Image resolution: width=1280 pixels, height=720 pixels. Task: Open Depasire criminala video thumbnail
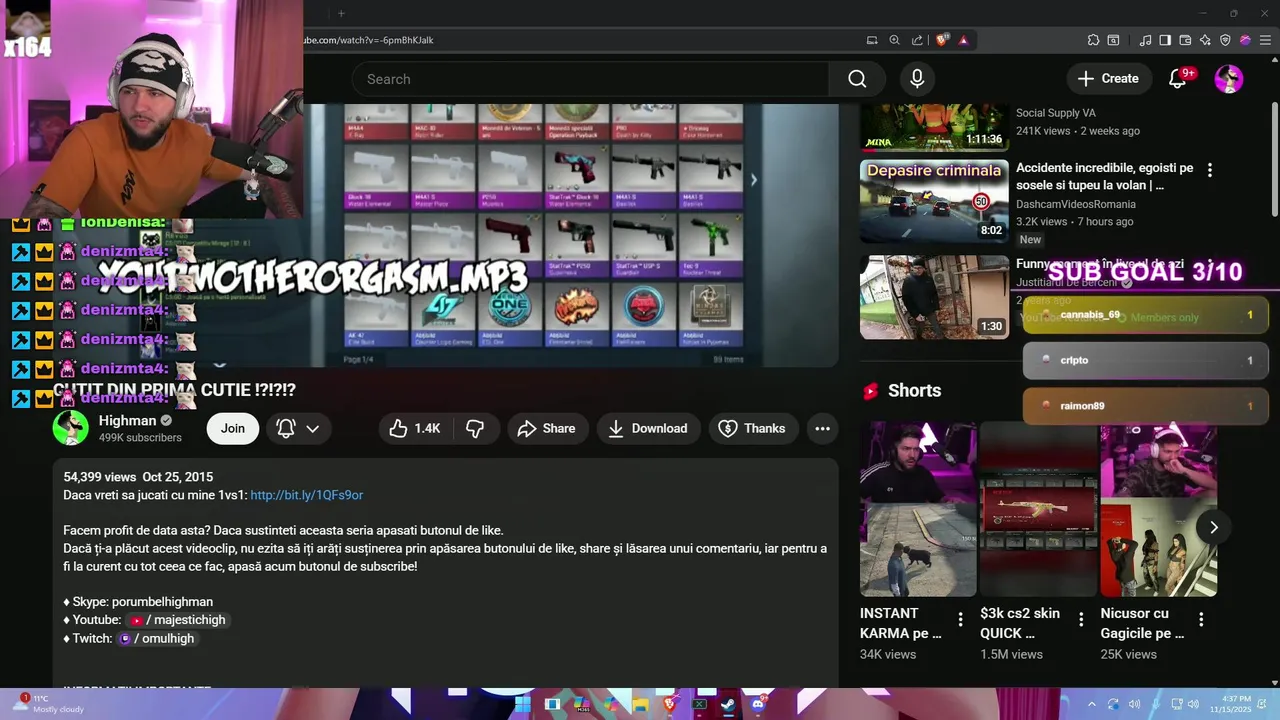pyautogui.click(x=934, y=200)
